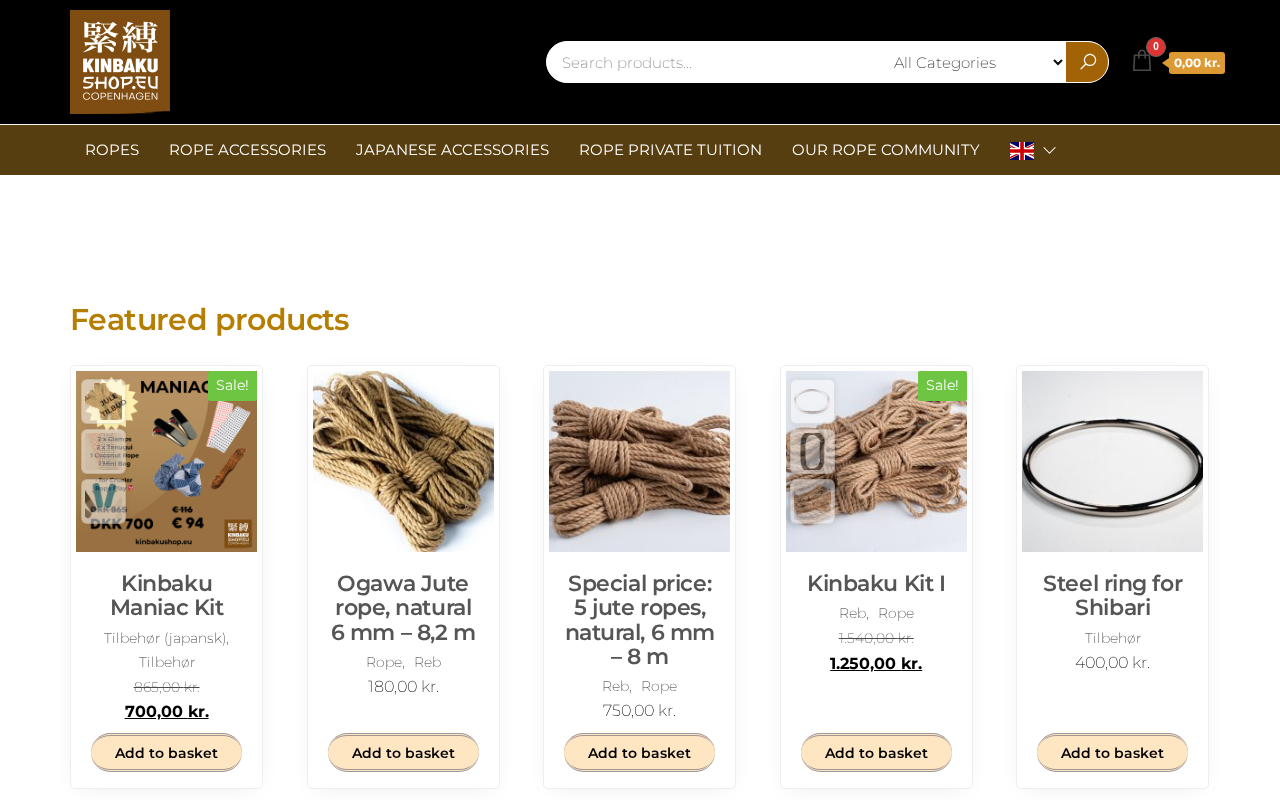Visit the Our Rope Community page
The width and height of the screenshot is (1280, 800).
[885, 150]
